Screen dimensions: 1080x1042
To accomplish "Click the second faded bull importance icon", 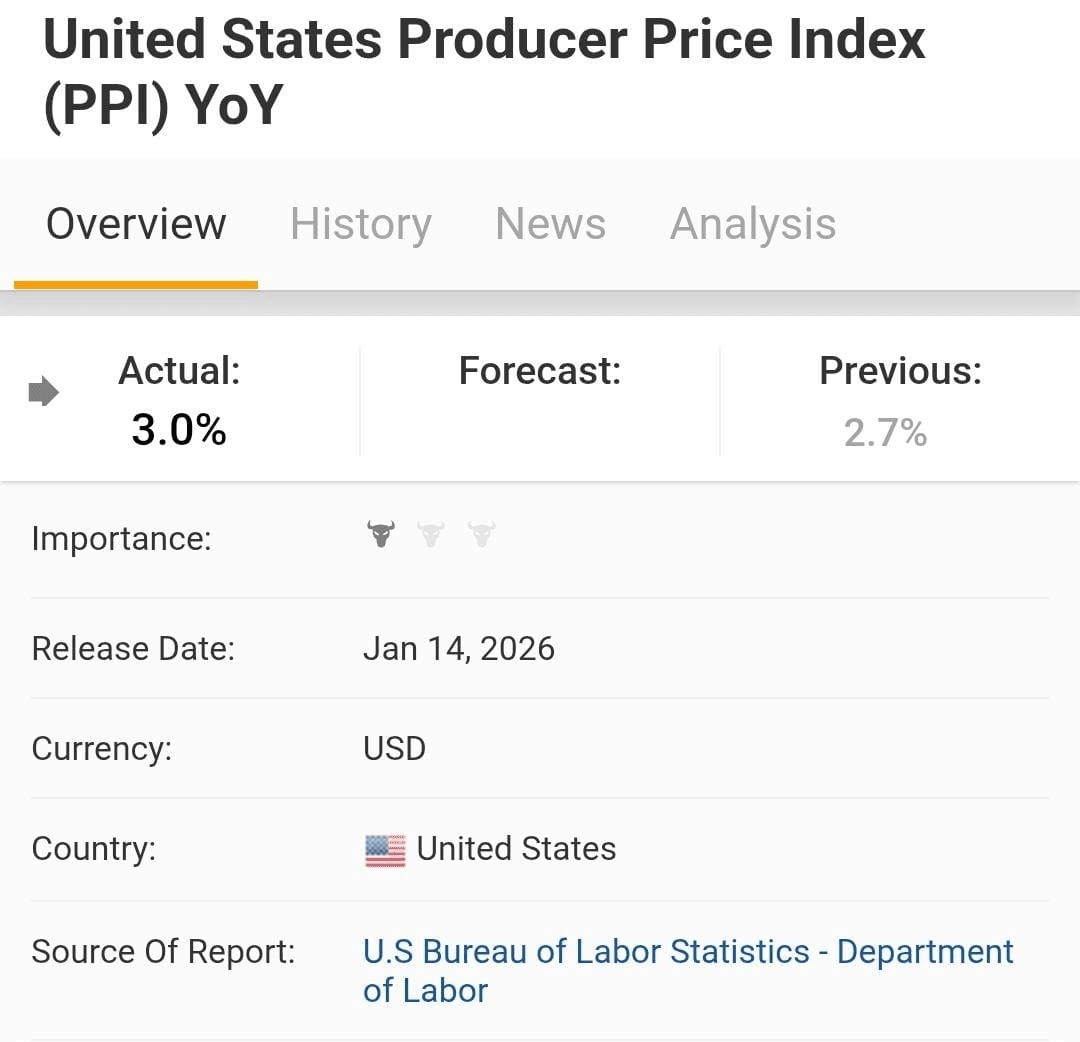I will [431, 534].
